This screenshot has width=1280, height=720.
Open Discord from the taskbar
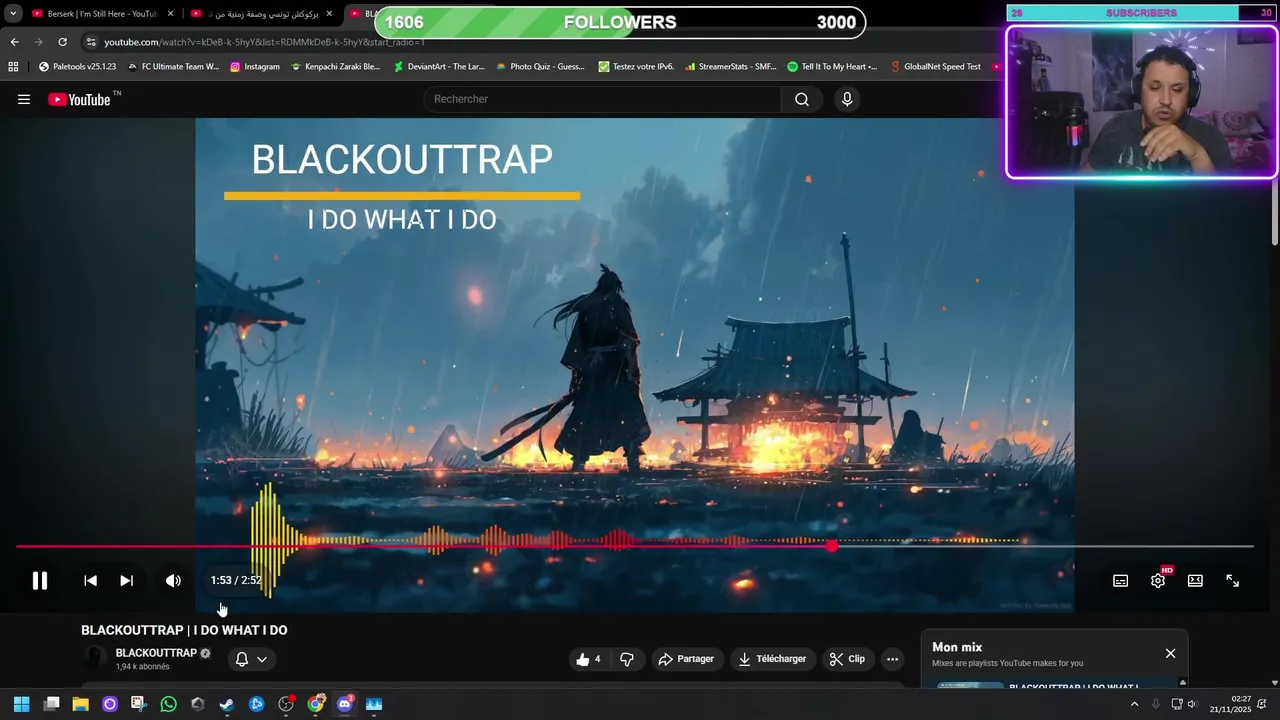345,704
